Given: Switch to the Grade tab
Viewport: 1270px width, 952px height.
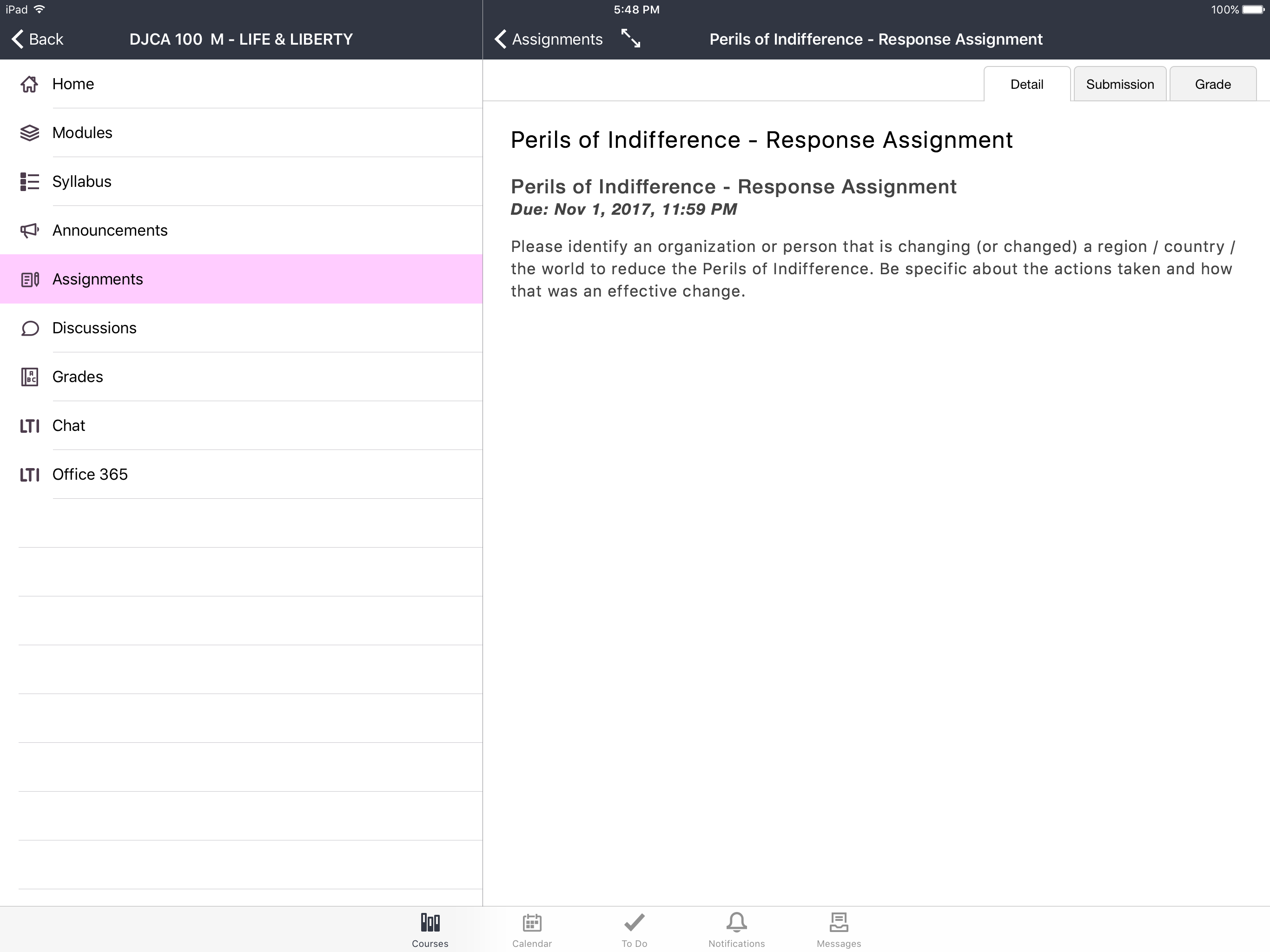Looking at the screenshot, I should click(1212, 84).
